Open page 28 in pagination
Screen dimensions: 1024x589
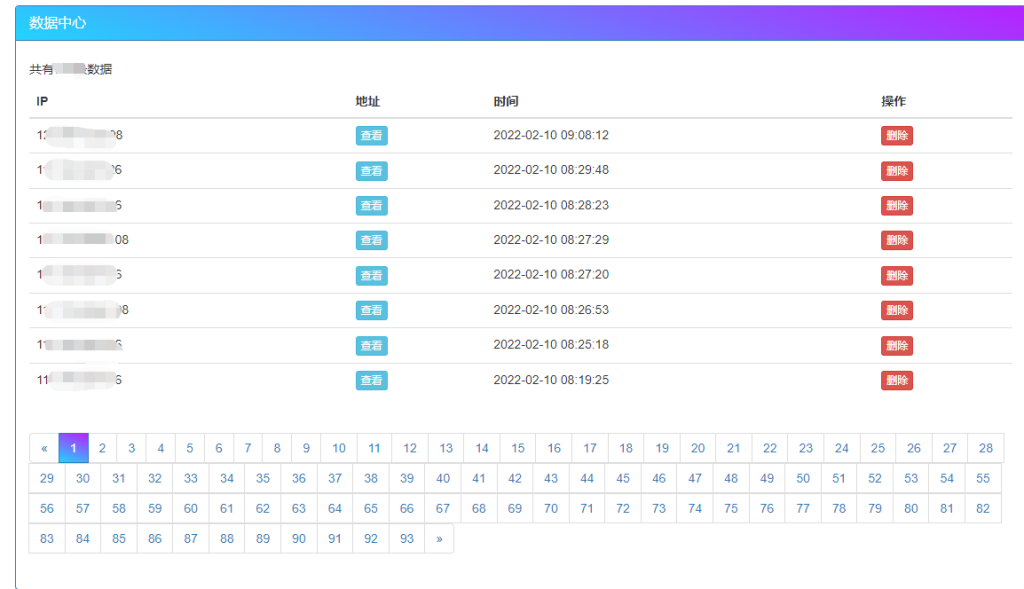coord(985,448)
